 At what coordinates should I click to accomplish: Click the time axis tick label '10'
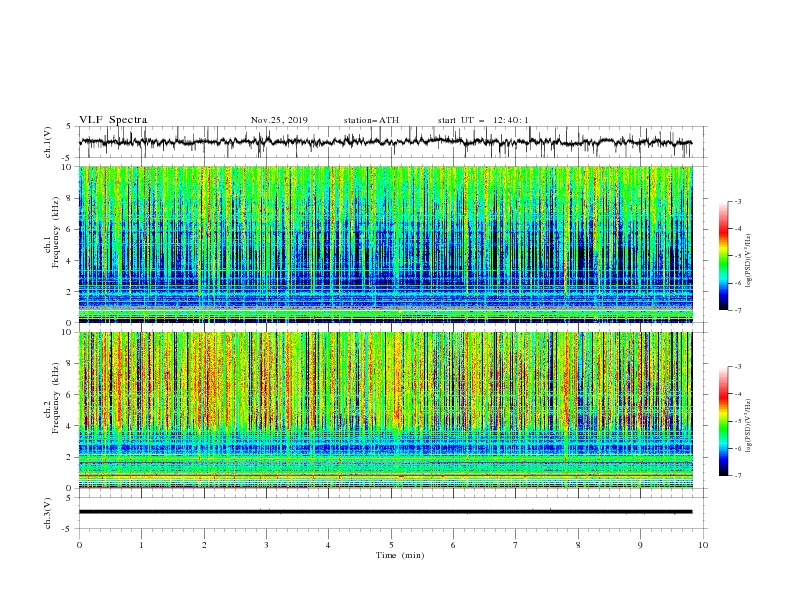pos(703,545)
